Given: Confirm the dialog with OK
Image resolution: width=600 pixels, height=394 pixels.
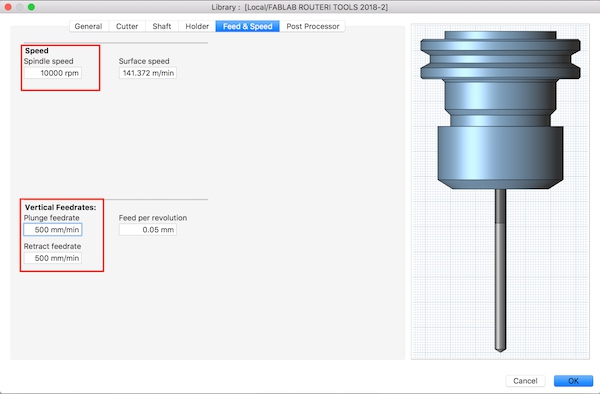Looking at the screenshot, I should click(x=573, y=381).
